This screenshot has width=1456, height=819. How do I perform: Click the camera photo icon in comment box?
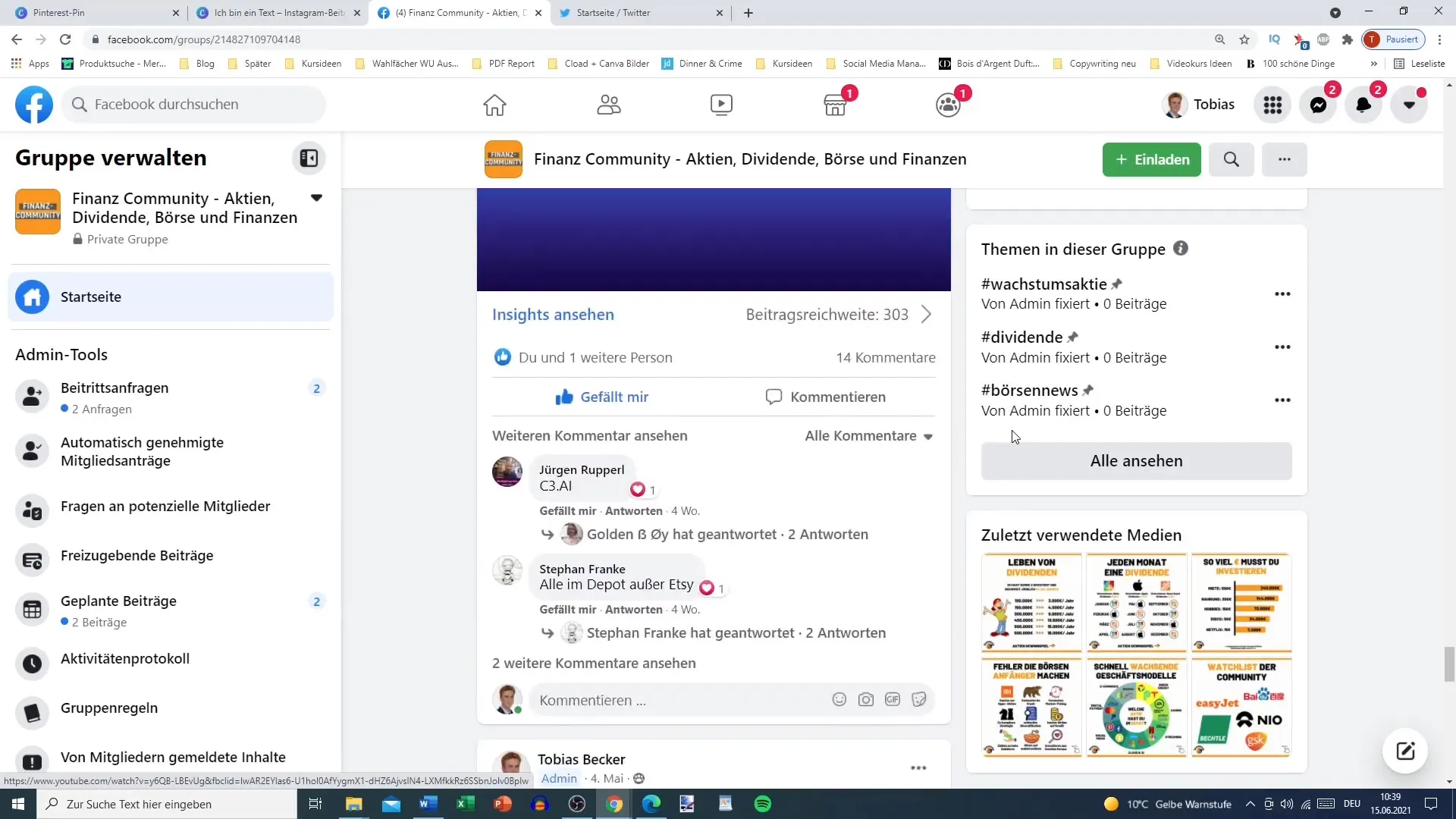point(865,699)
